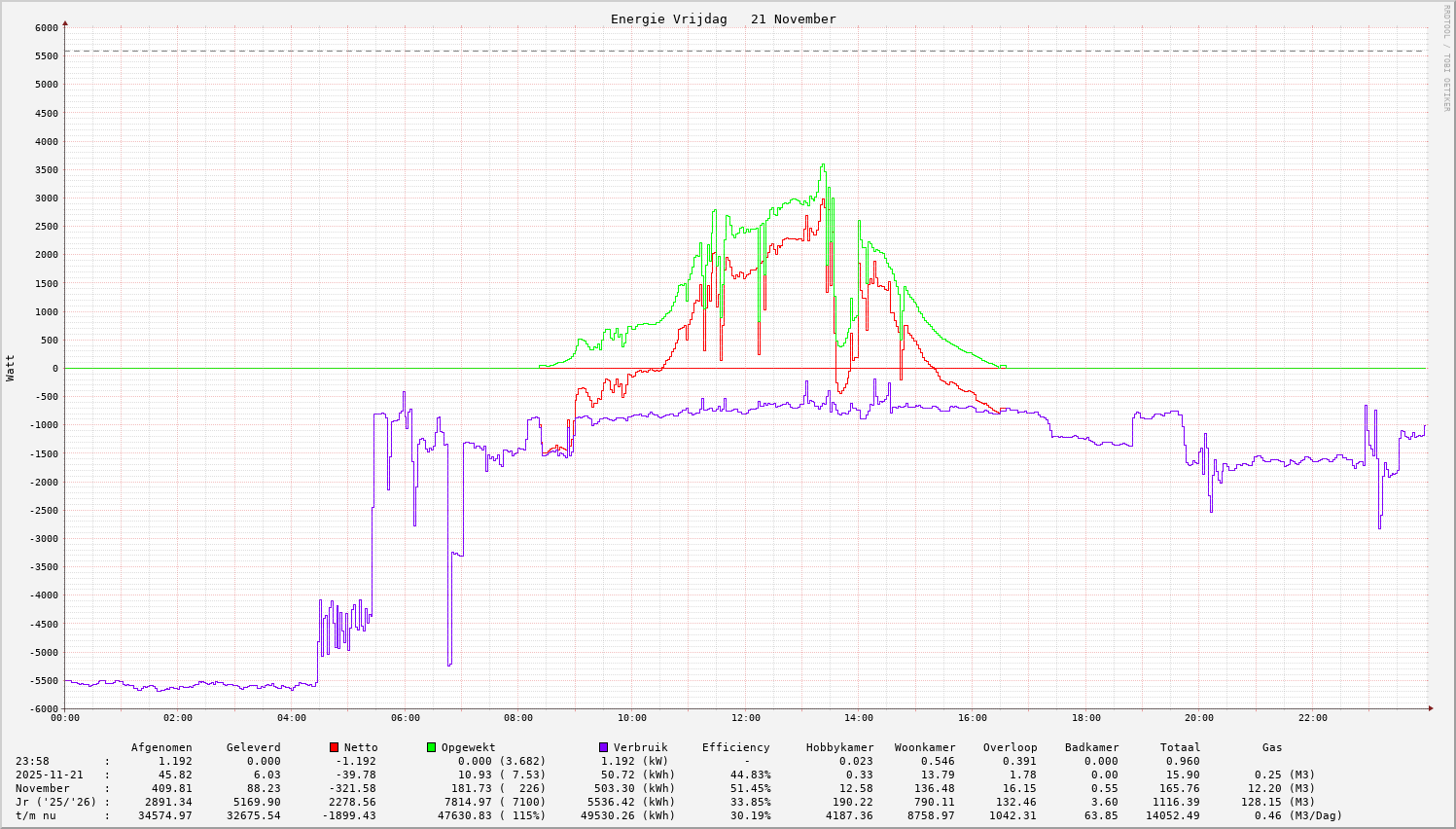Click the green Opgewekt legend swatch

(x=432, y=747)
